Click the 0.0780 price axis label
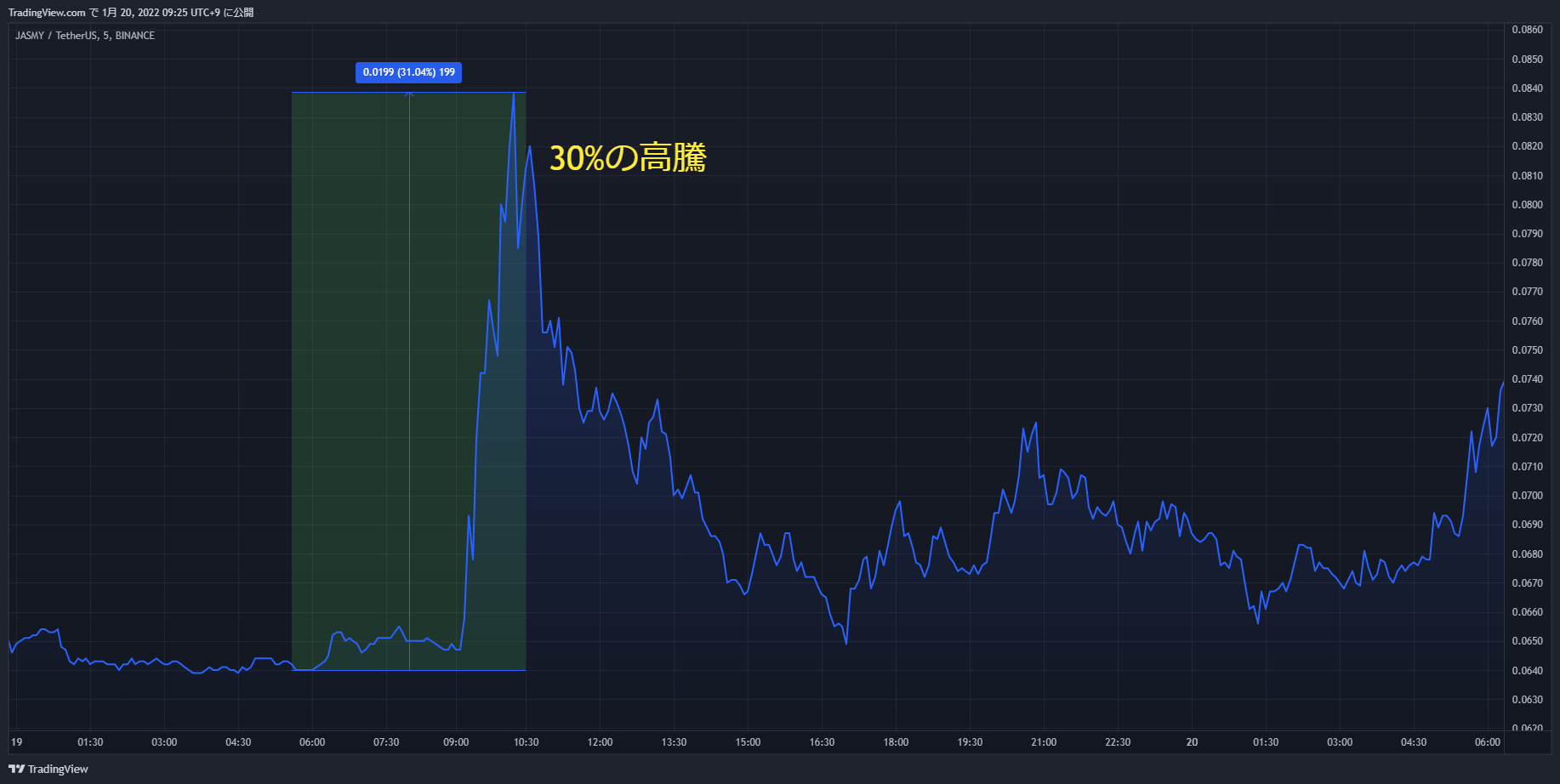Viewport: 1560px width, 784px height. pos(1527,263)
